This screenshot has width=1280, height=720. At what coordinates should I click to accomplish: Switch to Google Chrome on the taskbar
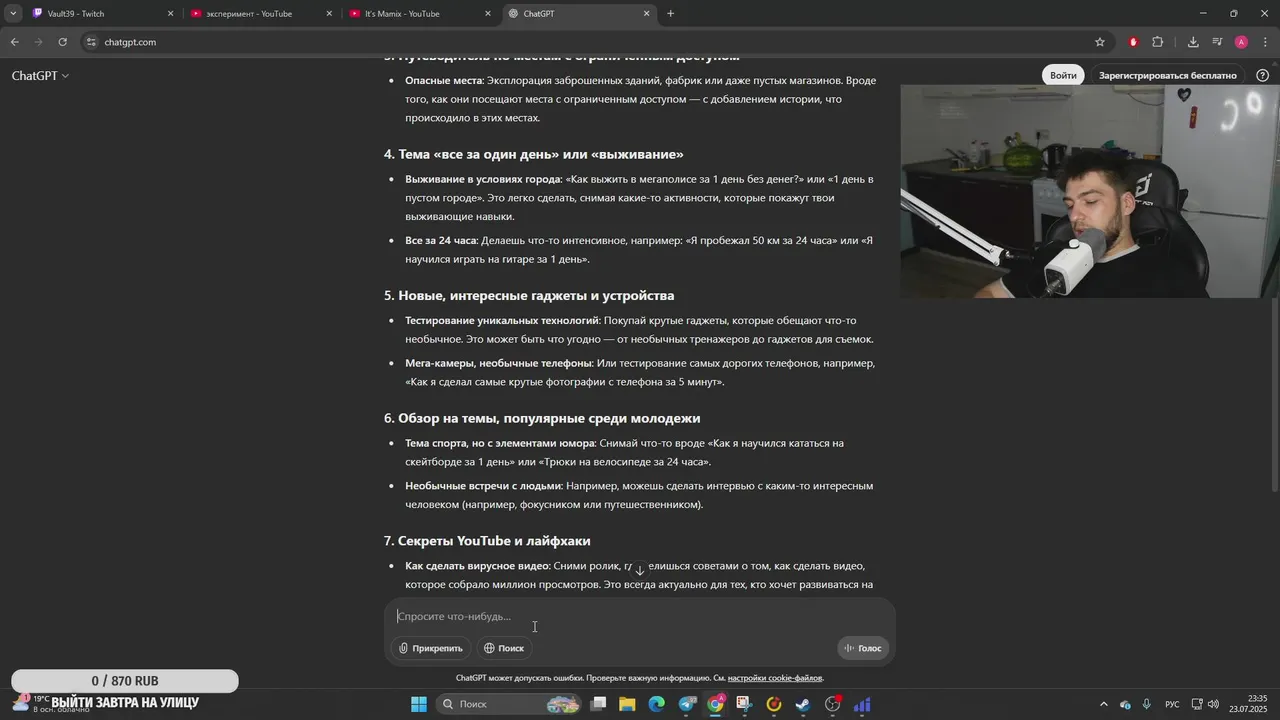[715, 704]
